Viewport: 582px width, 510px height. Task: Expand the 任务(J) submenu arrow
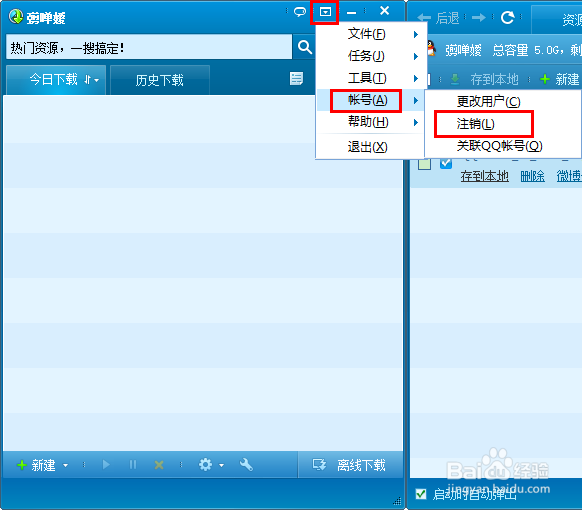[416, 56]
